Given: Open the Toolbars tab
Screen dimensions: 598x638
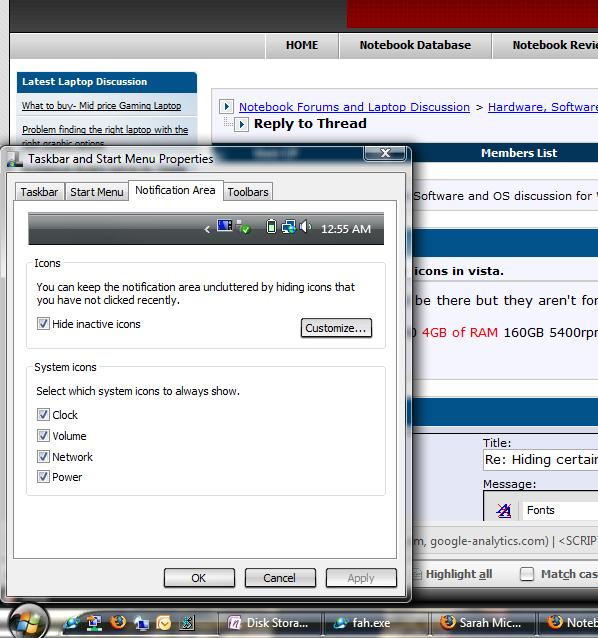Looking at the screenshot, I should coord(248,192).
